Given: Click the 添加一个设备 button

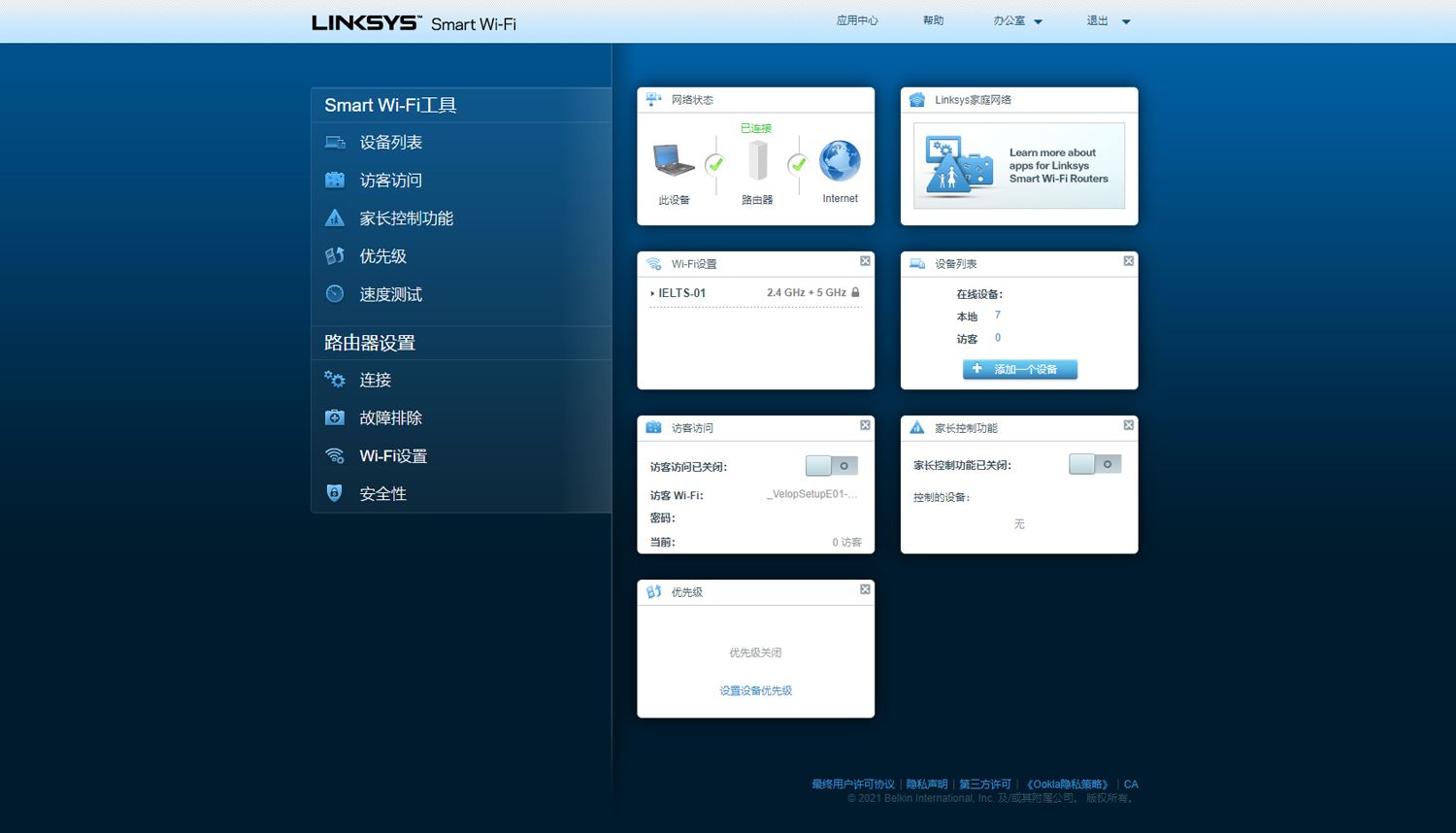Looking at the screenshot, I should [x=1020, y=369].
